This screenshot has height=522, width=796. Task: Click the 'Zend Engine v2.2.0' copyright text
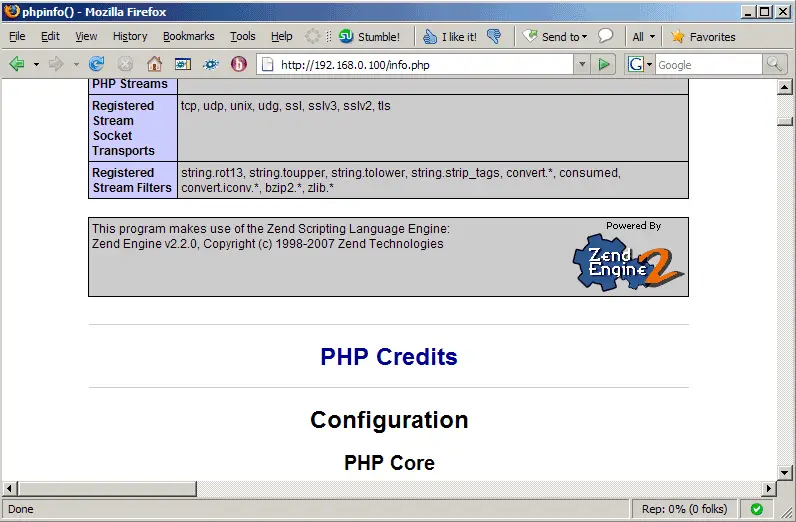click(x=268, y=244)
